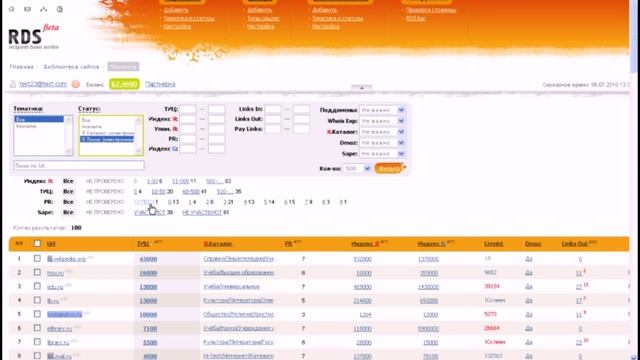Tick the checkbox for mail.ru row

pos(37,356)
